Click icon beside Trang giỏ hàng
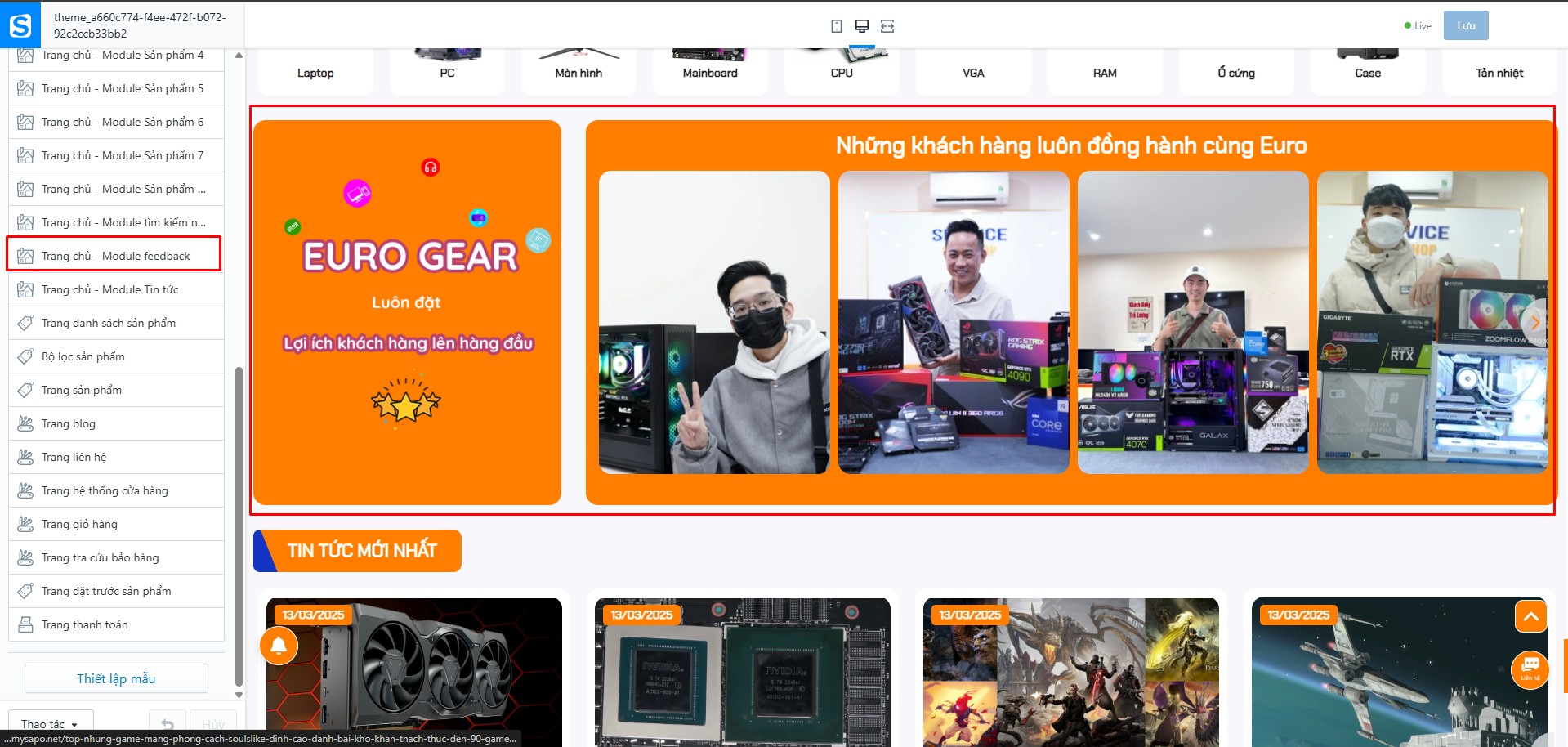Image resolution: width=1568 pixels, height=747 pixels. click(x=25, y=524)
